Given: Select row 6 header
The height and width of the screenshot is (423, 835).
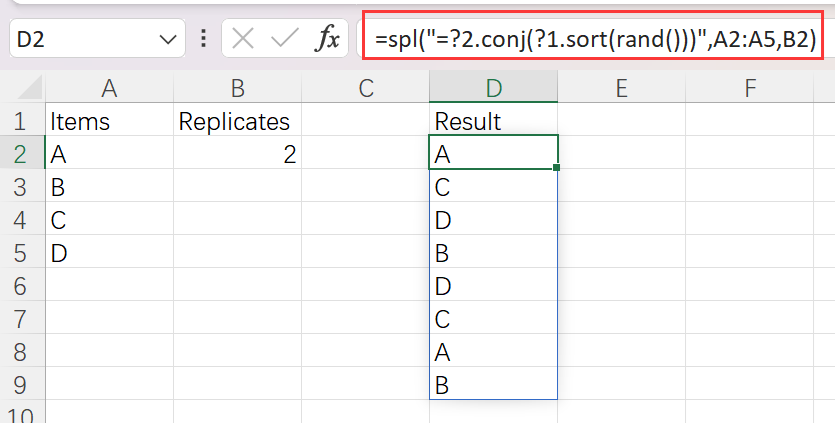Looking at the screenshot, I should pos(19,286).
